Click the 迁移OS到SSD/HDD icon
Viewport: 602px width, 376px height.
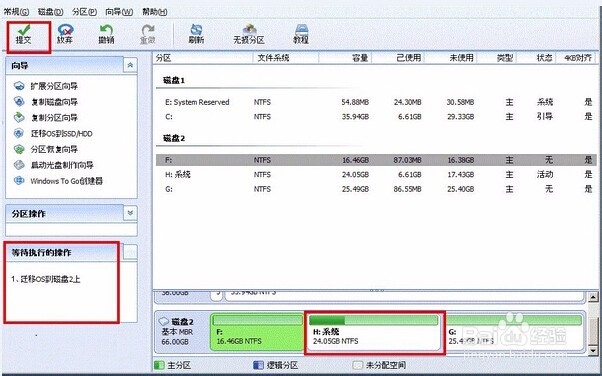(19, 133)
